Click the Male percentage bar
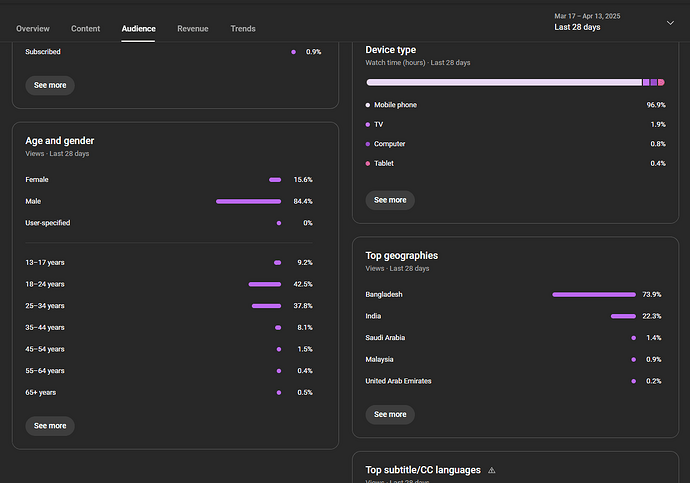690x483 pixels. [x=248, y=201]
